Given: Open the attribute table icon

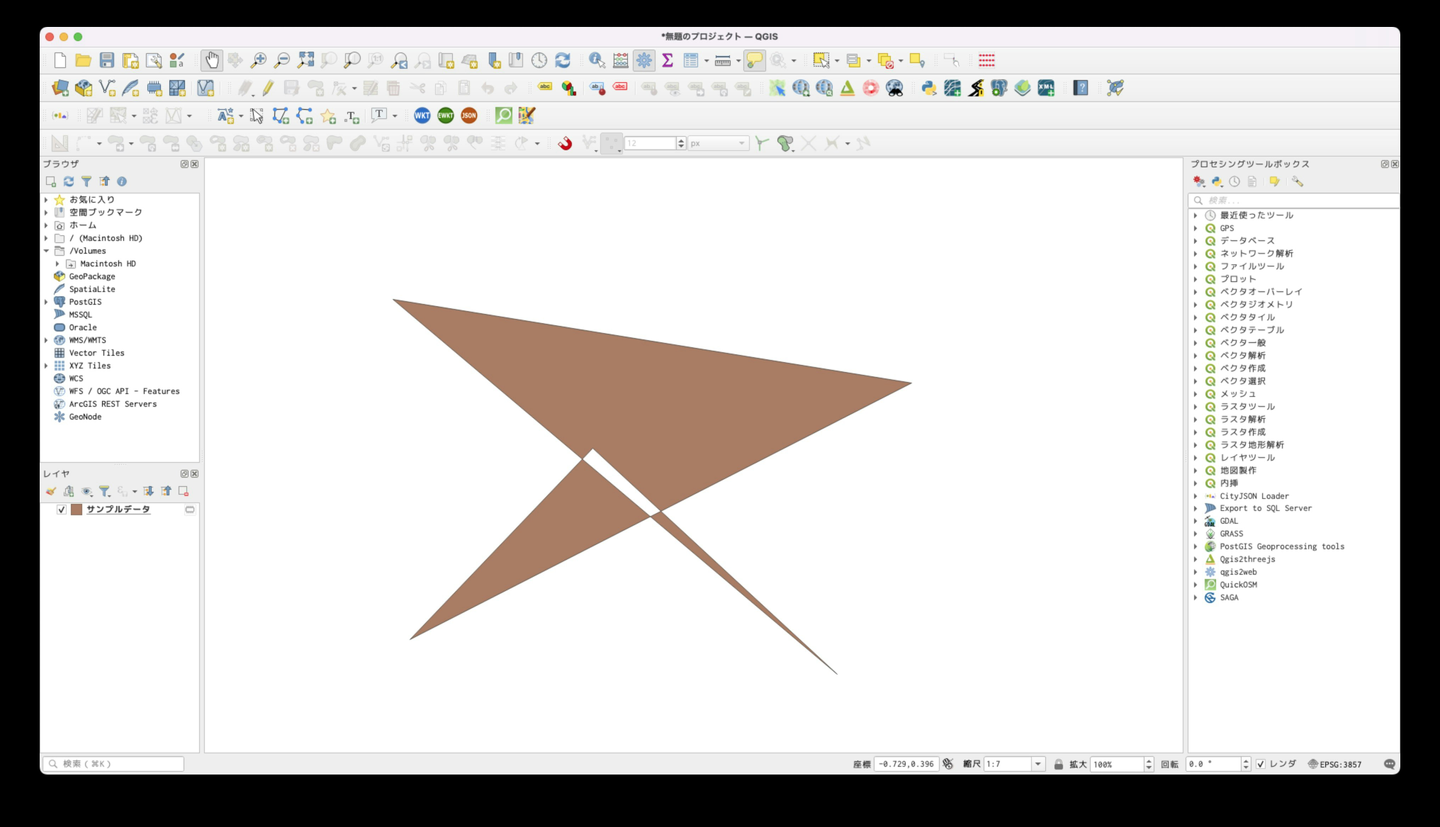Looking at the screenshot, I should (691, 61).
